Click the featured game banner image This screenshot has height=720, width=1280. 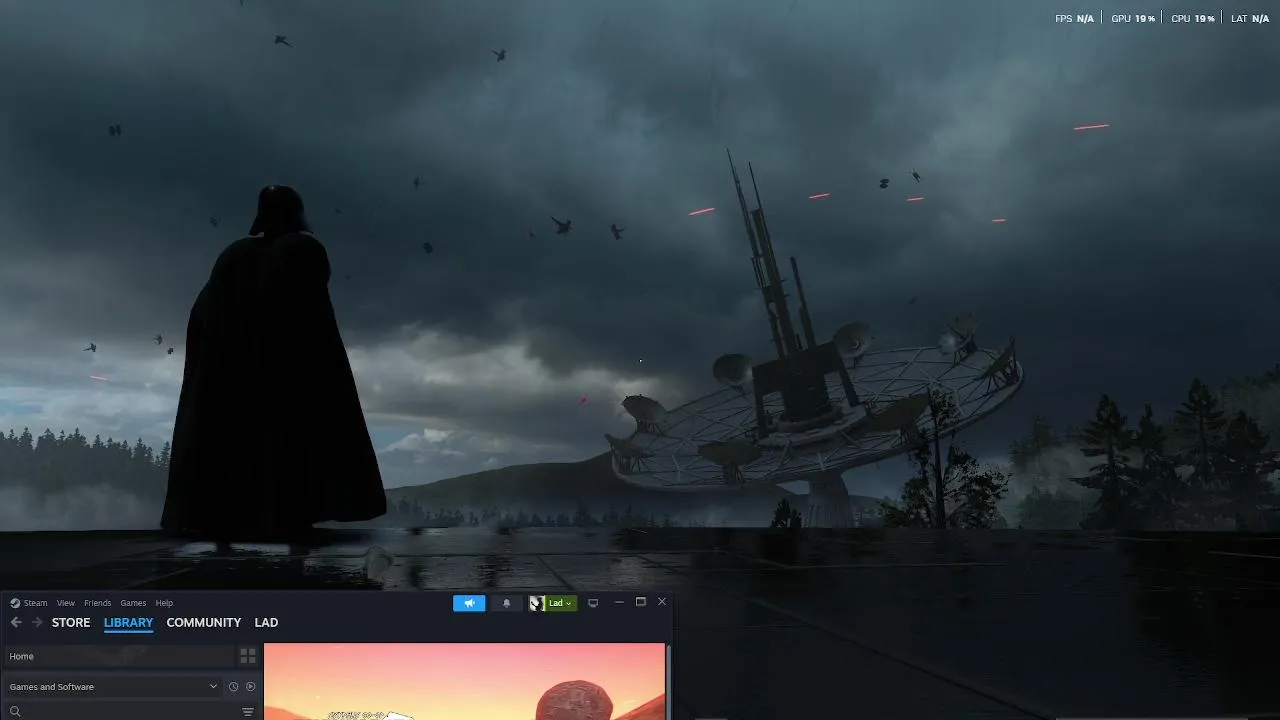tap(464, 681)
